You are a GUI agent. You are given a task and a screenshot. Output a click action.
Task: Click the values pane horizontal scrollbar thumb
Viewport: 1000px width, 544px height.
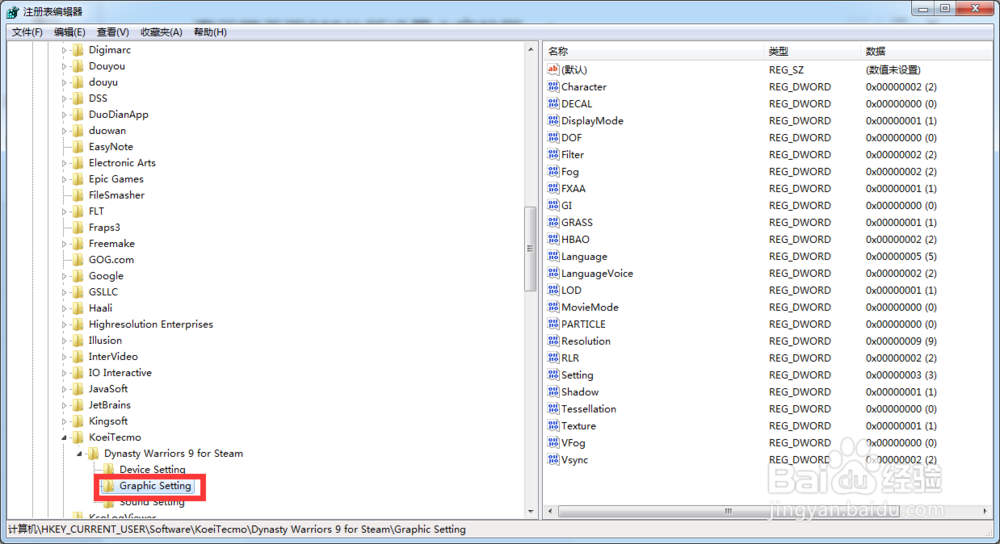(x=727, y=511)
